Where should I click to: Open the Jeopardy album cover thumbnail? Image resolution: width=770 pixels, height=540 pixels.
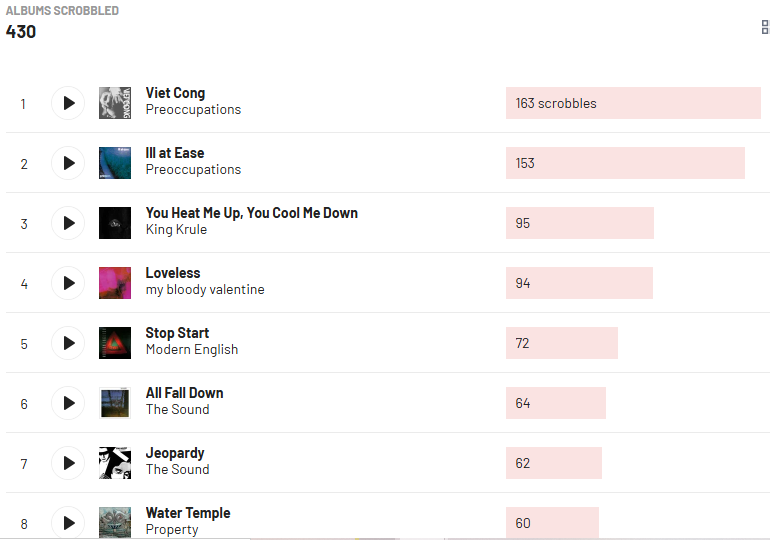coord(115,463)
